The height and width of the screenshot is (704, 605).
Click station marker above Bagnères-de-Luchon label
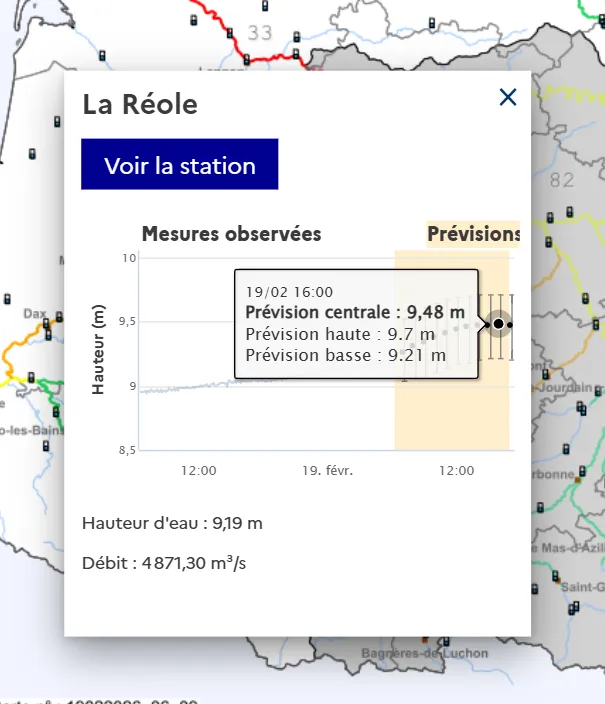click(x=425, y=638)
